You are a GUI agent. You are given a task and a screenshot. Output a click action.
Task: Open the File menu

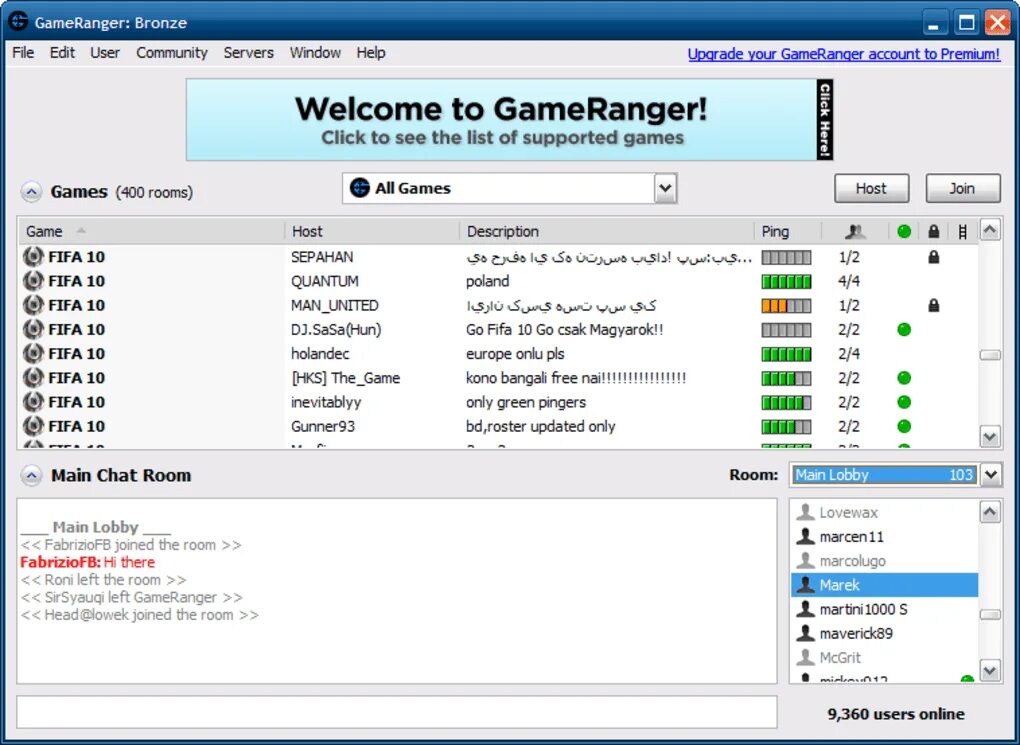[23, 53]
